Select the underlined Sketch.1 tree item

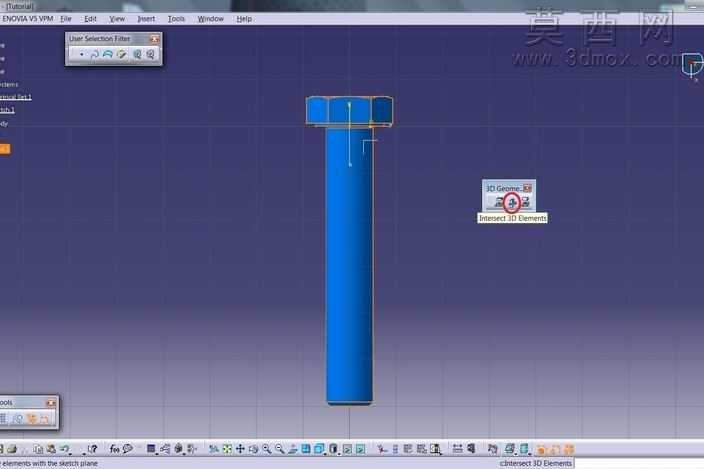7,110
